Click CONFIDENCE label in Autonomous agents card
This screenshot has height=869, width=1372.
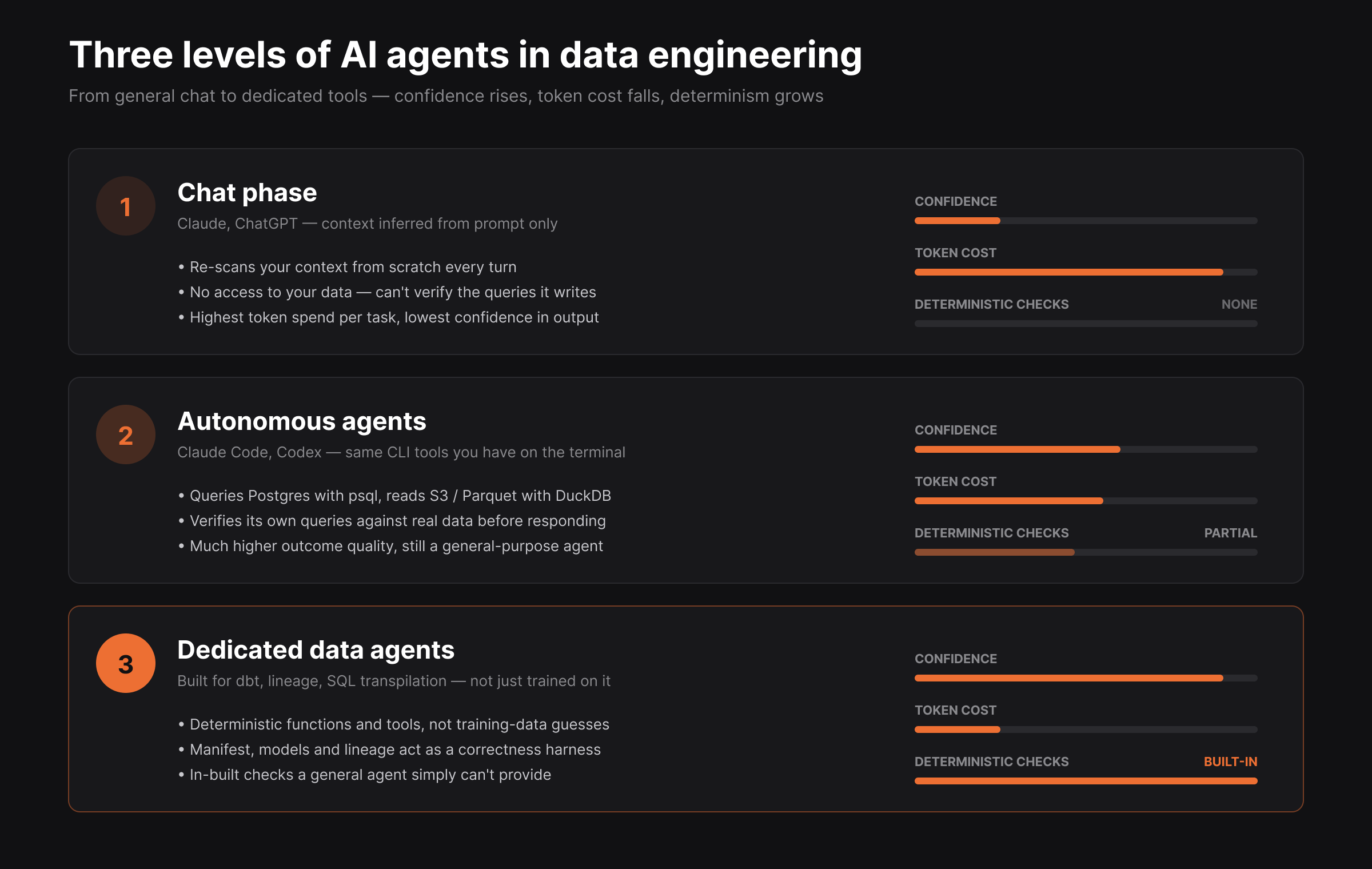956,430
